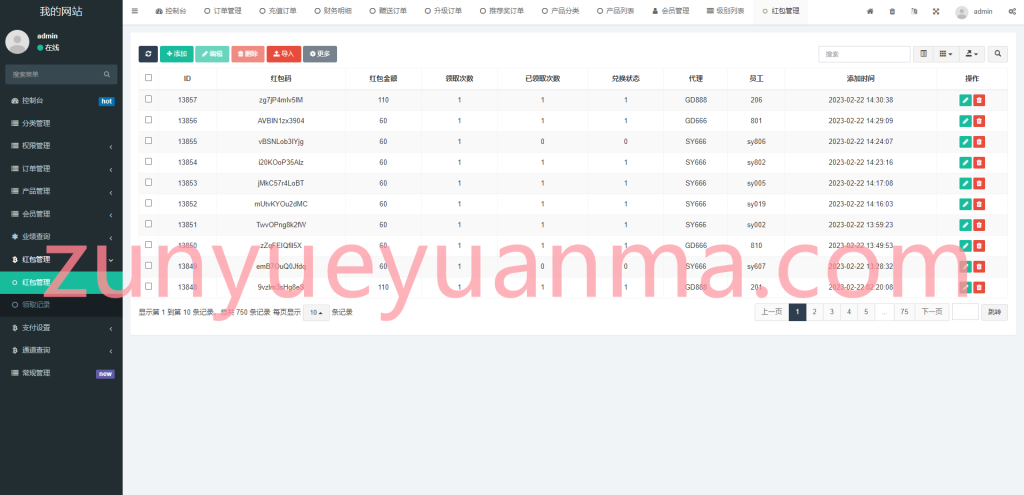Click the 编辑 toolbar button
Screen dimensions: 1024x495
212,54
